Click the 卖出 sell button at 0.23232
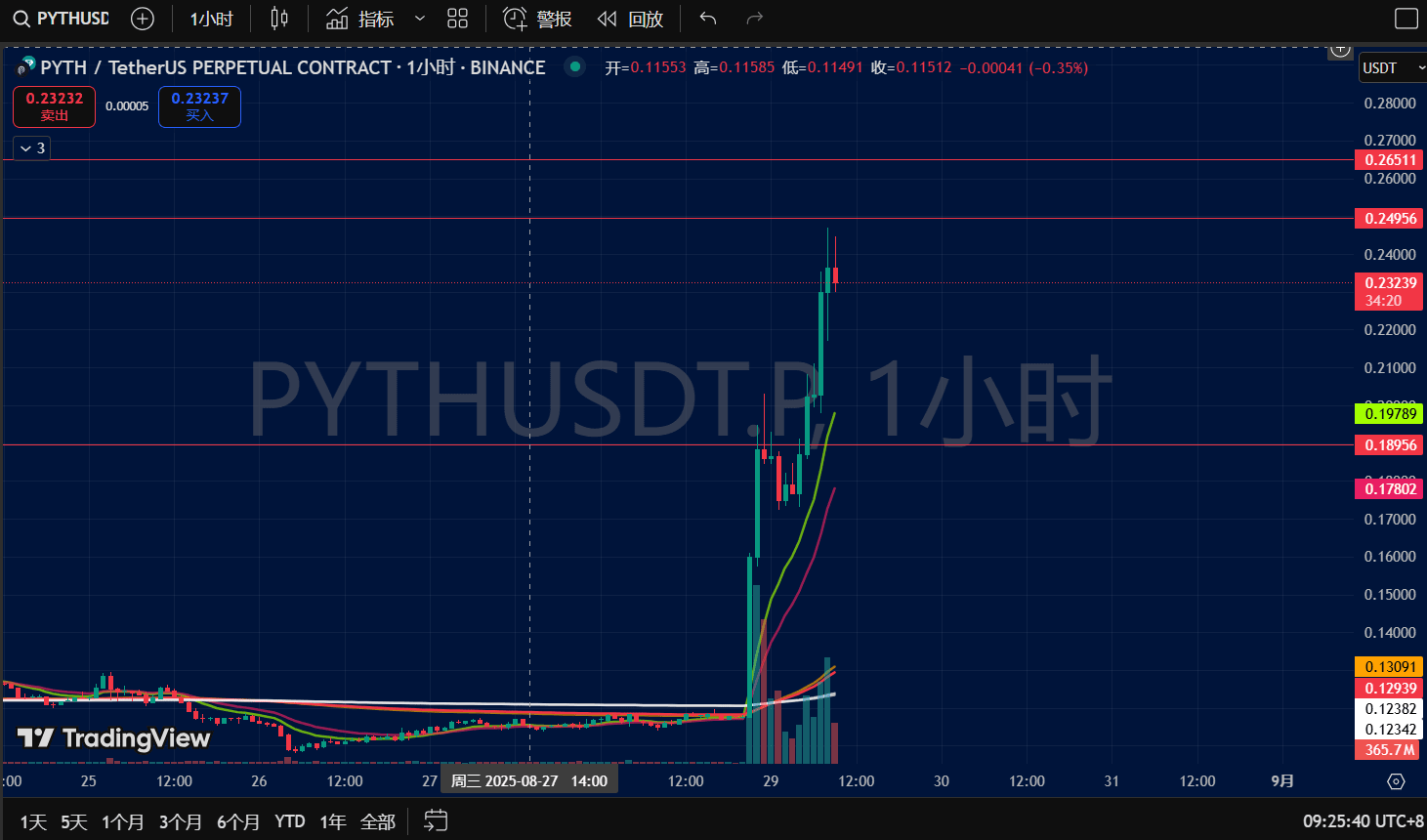This screenshot has height=840, width=1427. [x=54, y=106]
